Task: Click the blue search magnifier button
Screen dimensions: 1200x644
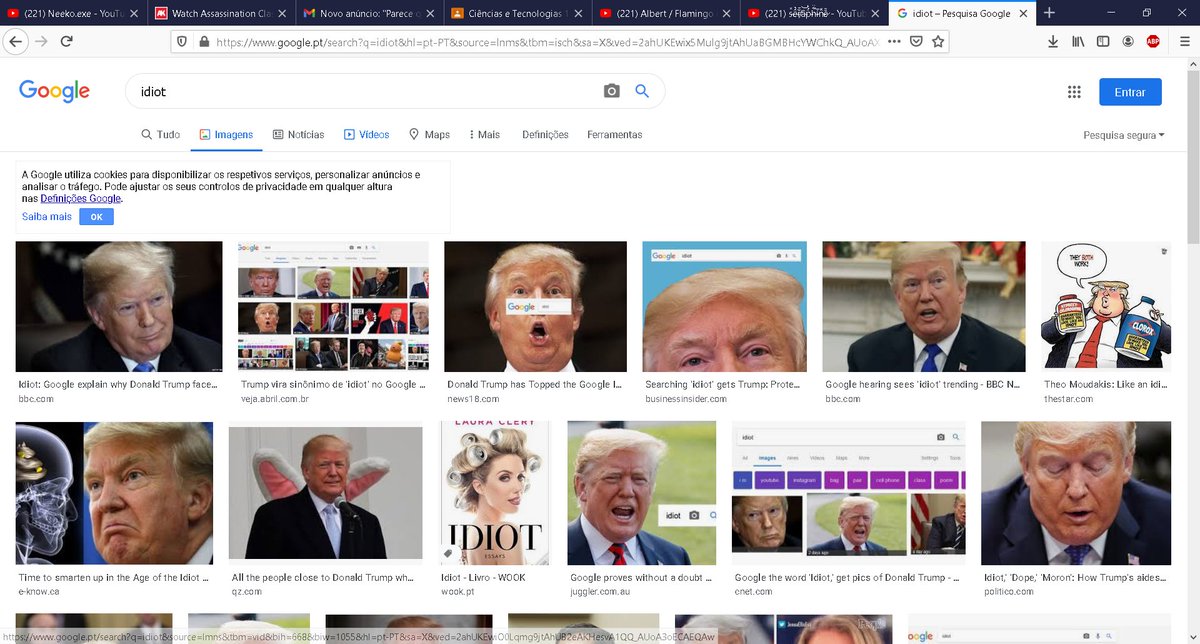Action: (642, 91)
